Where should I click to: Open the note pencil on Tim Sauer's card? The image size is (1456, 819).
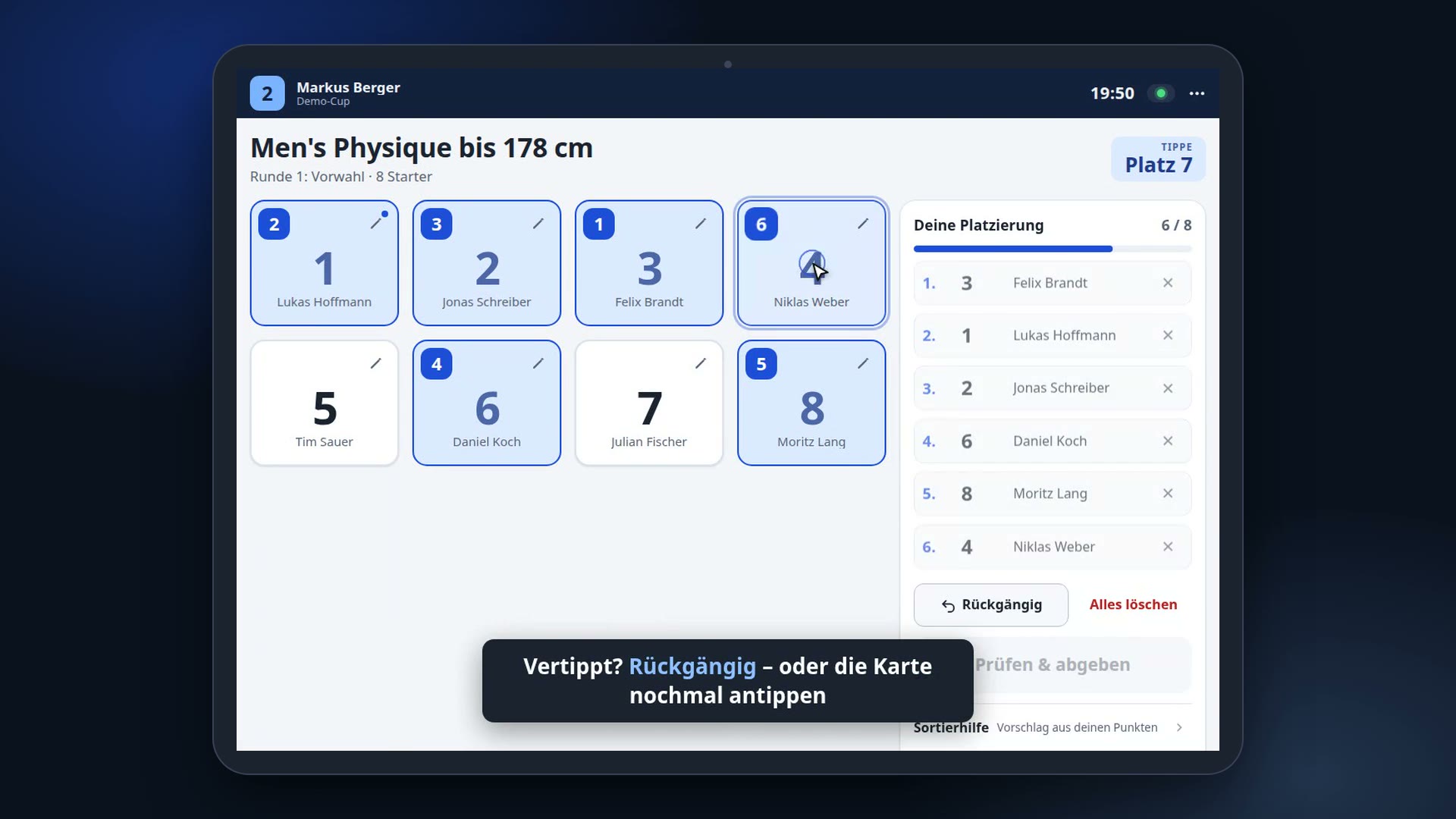click(376, 363)
